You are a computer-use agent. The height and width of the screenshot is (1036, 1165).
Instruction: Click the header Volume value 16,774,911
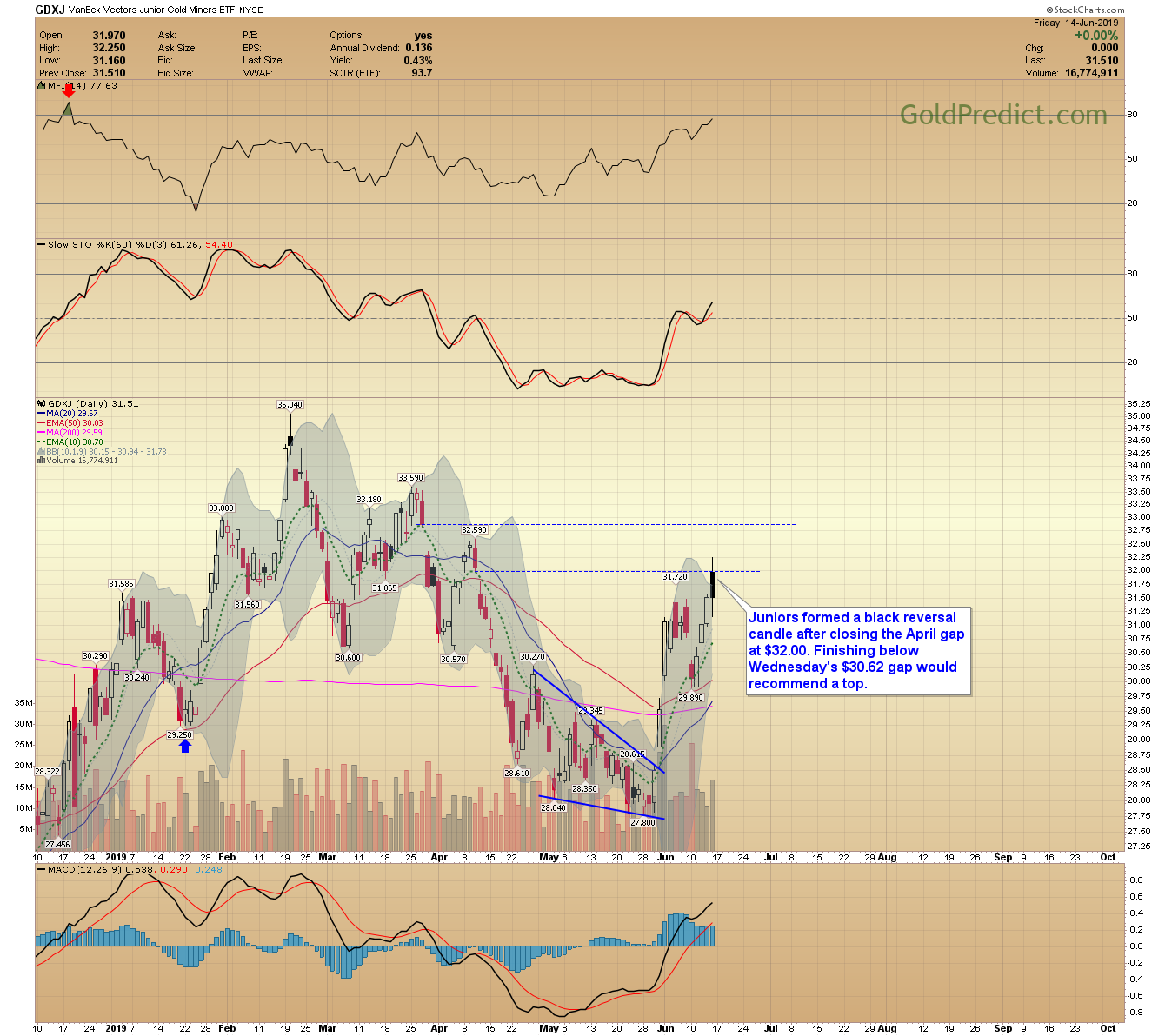1091,73
